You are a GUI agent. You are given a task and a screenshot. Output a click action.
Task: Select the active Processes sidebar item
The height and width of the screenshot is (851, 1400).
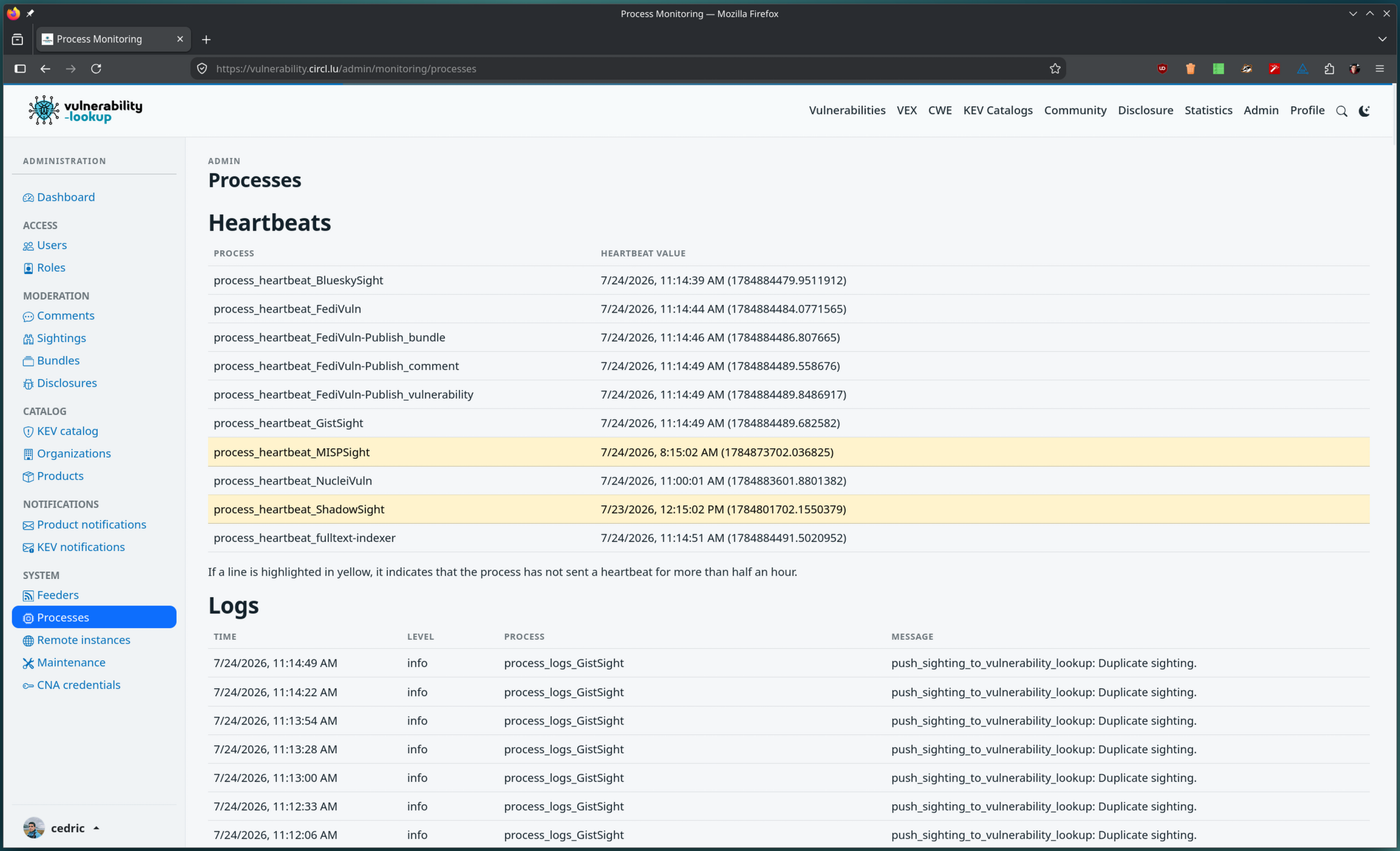tap(94, 617)
